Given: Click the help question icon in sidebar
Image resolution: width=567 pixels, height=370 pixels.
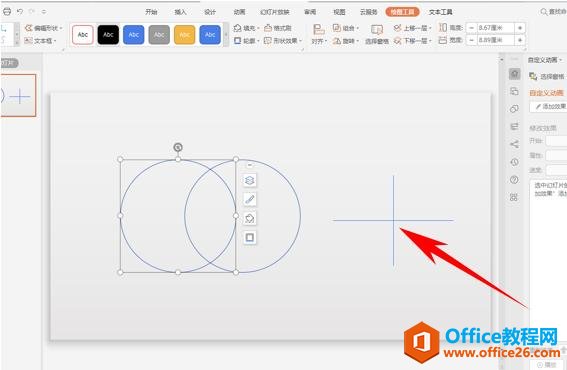Looking at the screenshot, I should pyautogui.click(x=514, y=179).
